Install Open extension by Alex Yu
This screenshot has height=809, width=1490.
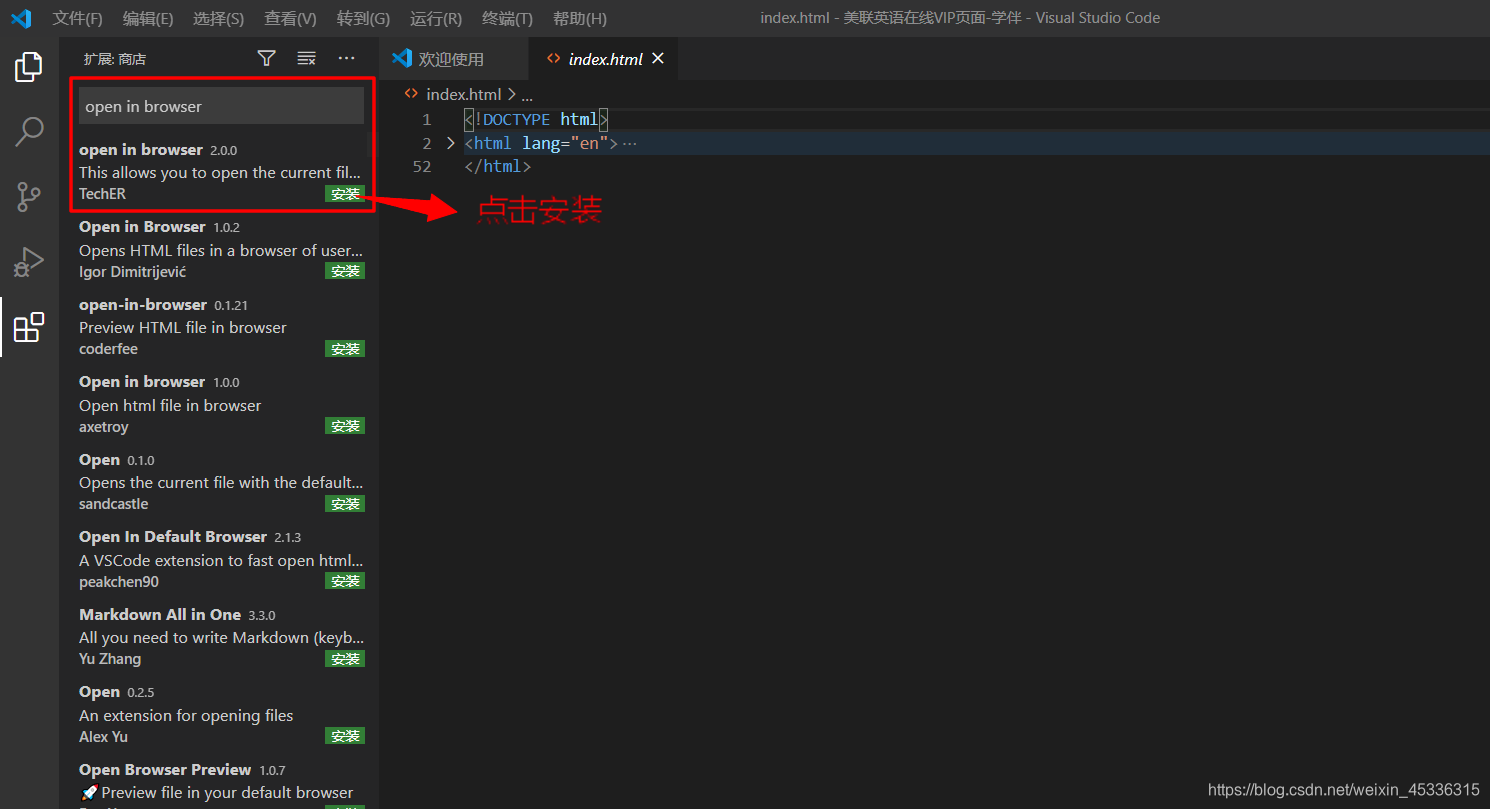click(345, 736)
